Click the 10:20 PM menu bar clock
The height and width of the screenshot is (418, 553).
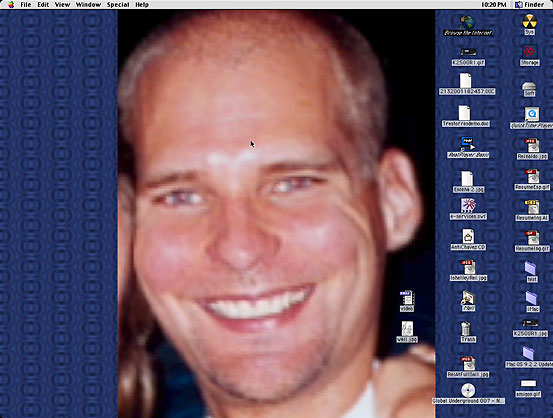click(x=494, y=5)
